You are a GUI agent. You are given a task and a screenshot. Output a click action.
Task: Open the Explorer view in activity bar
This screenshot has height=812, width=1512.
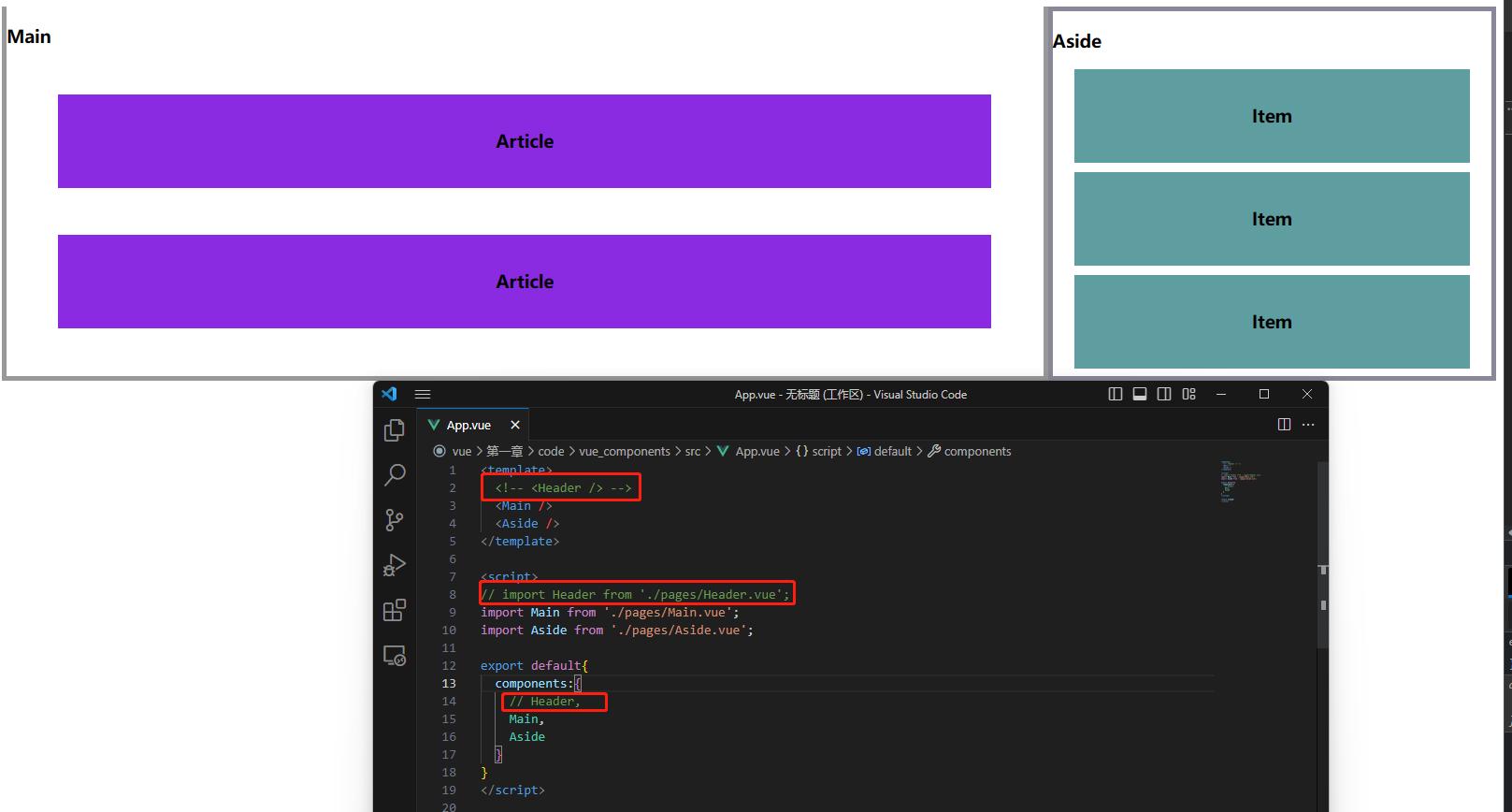tap(395, 430)
